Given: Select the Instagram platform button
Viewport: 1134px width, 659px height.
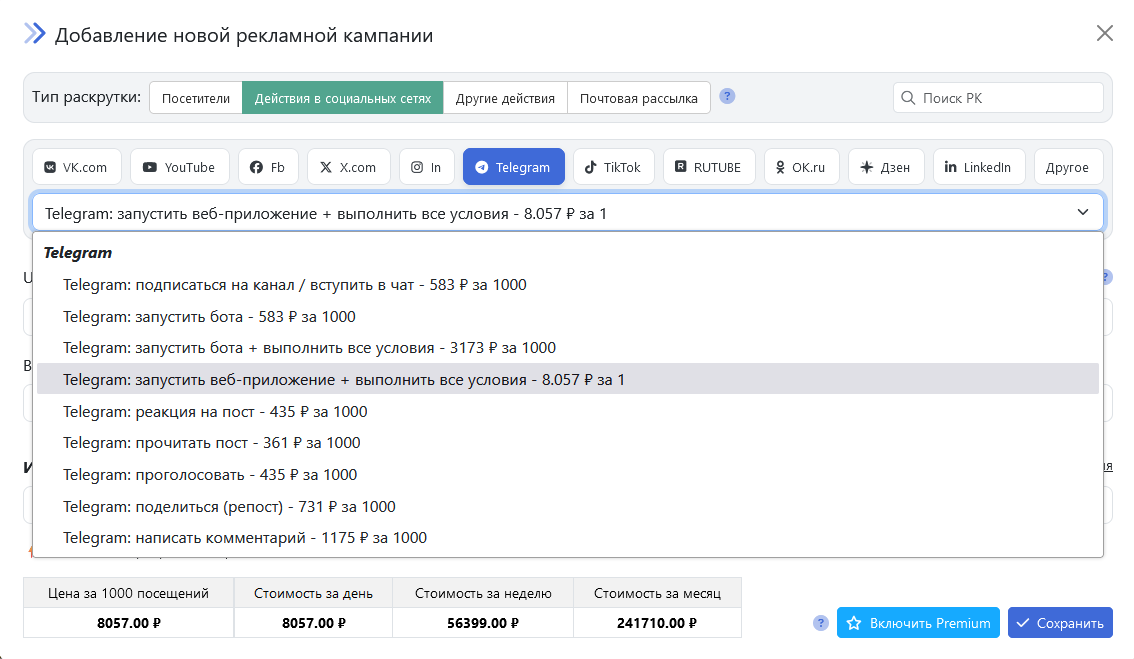Looking at the screenshot, I should point(427,167).
